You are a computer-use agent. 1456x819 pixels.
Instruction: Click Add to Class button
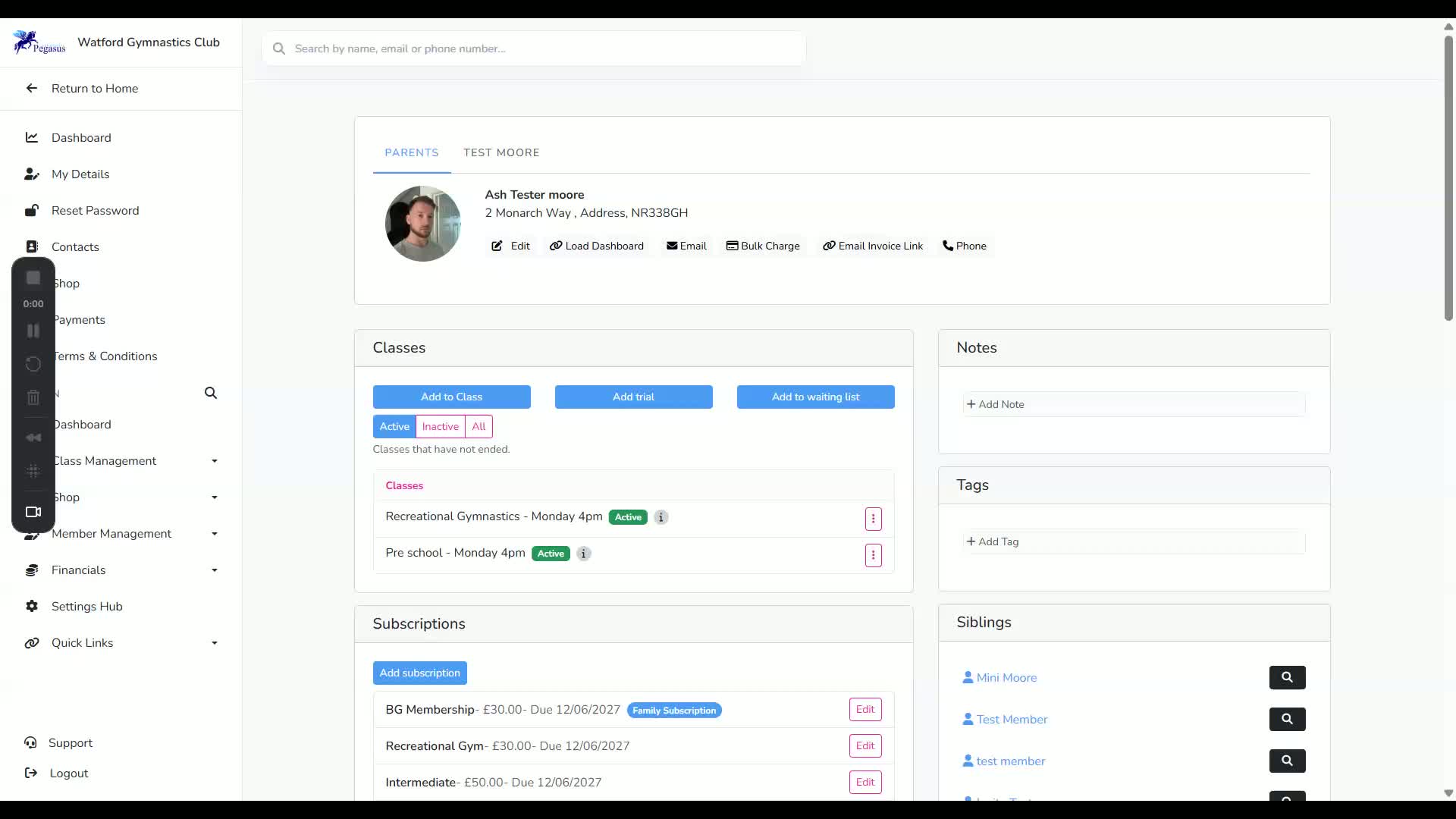(451, 397)
